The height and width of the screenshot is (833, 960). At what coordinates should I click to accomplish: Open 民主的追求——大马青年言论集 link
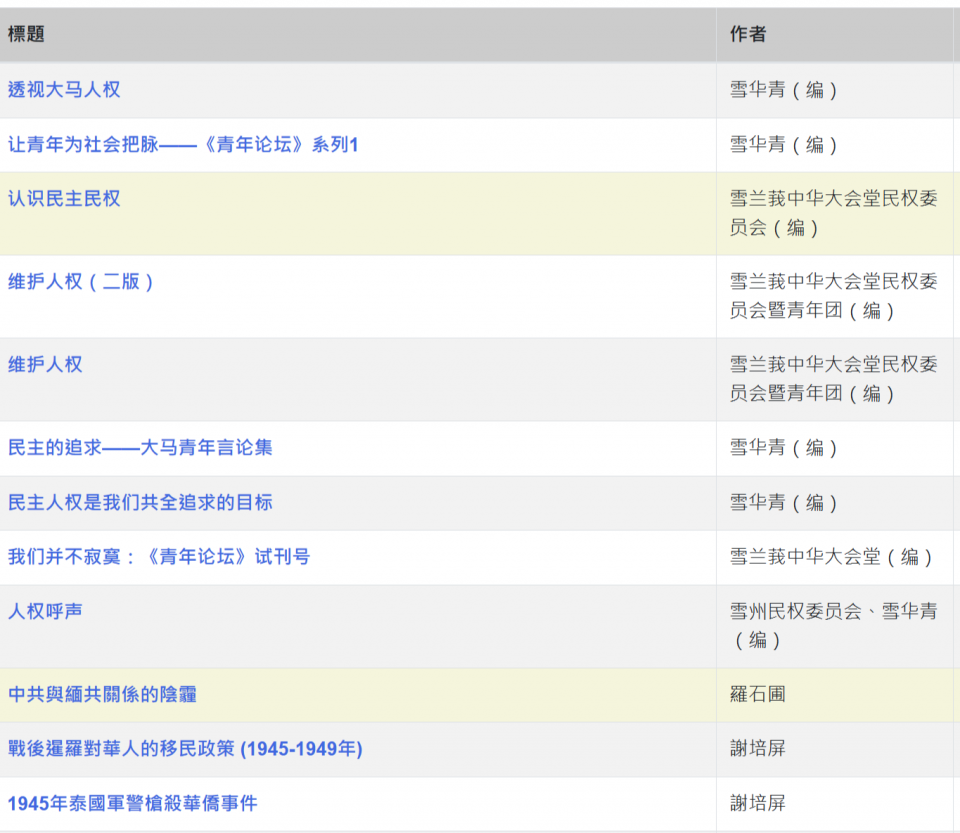click(x=140, y=447)
